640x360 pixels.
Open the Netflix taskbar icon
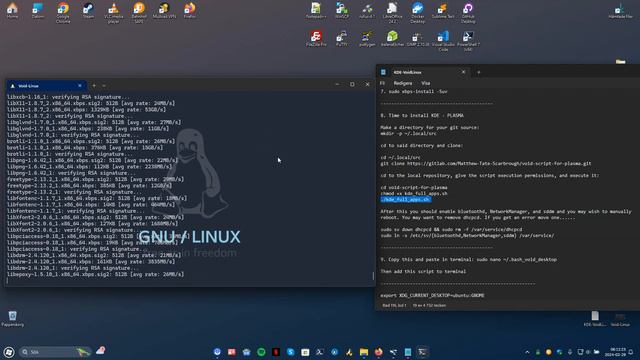276,352
